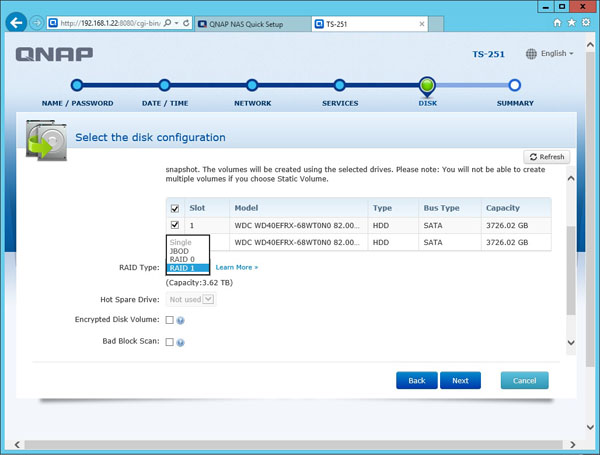Click the SUMMARY step marker

pyautogui.click(x=515, y=85)
